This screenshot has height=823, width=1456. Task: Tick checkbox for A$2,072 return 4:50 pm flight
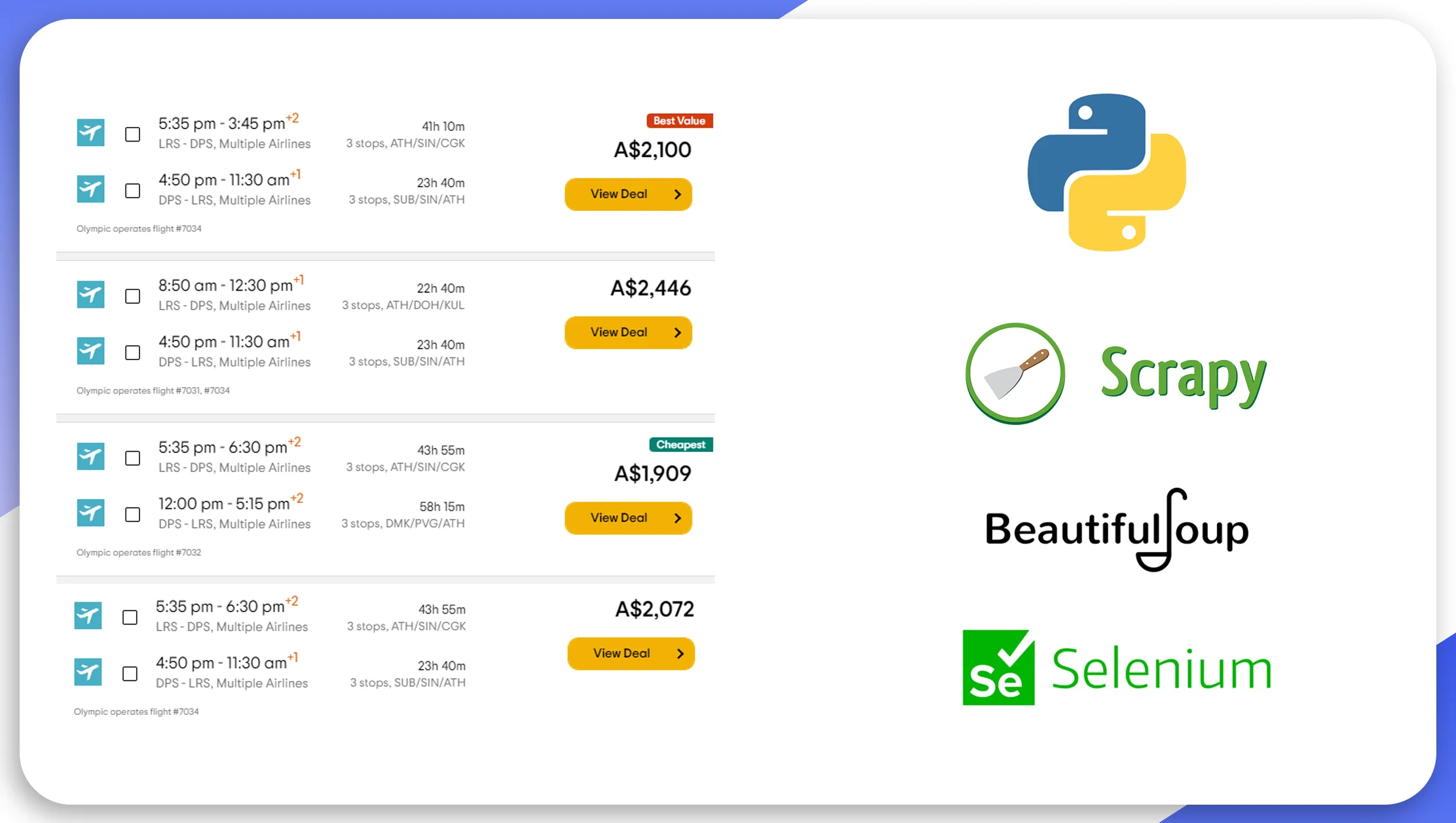tap(130, 673)
